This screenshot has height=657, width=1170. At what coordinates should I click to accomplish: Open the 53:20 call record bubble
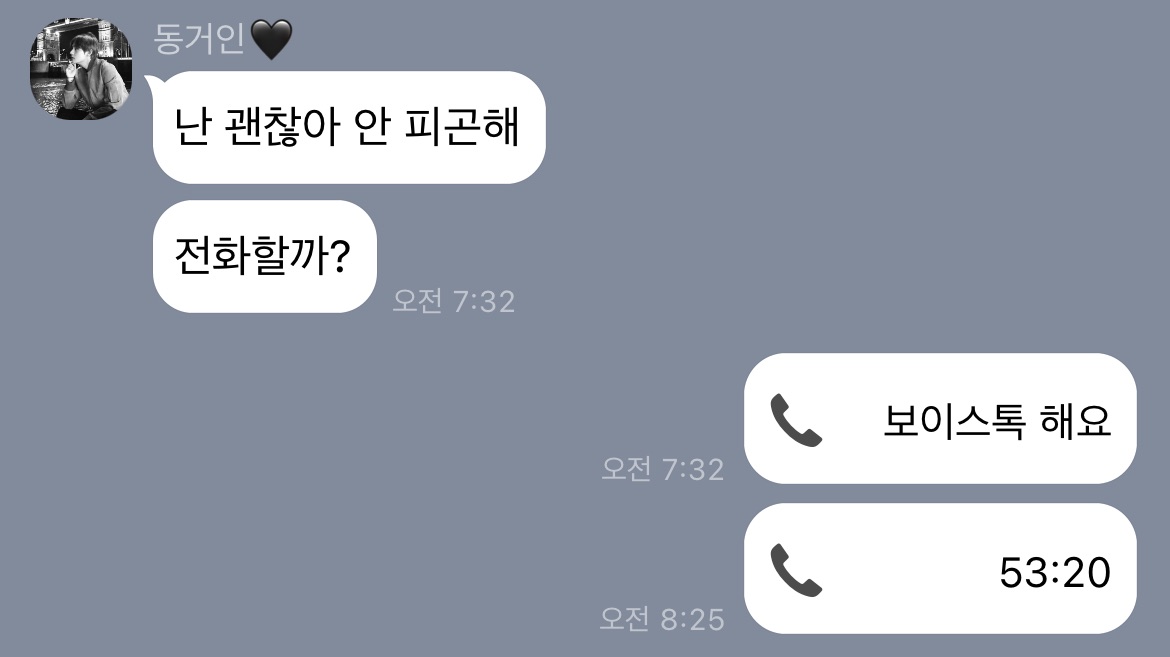[940, 569]
